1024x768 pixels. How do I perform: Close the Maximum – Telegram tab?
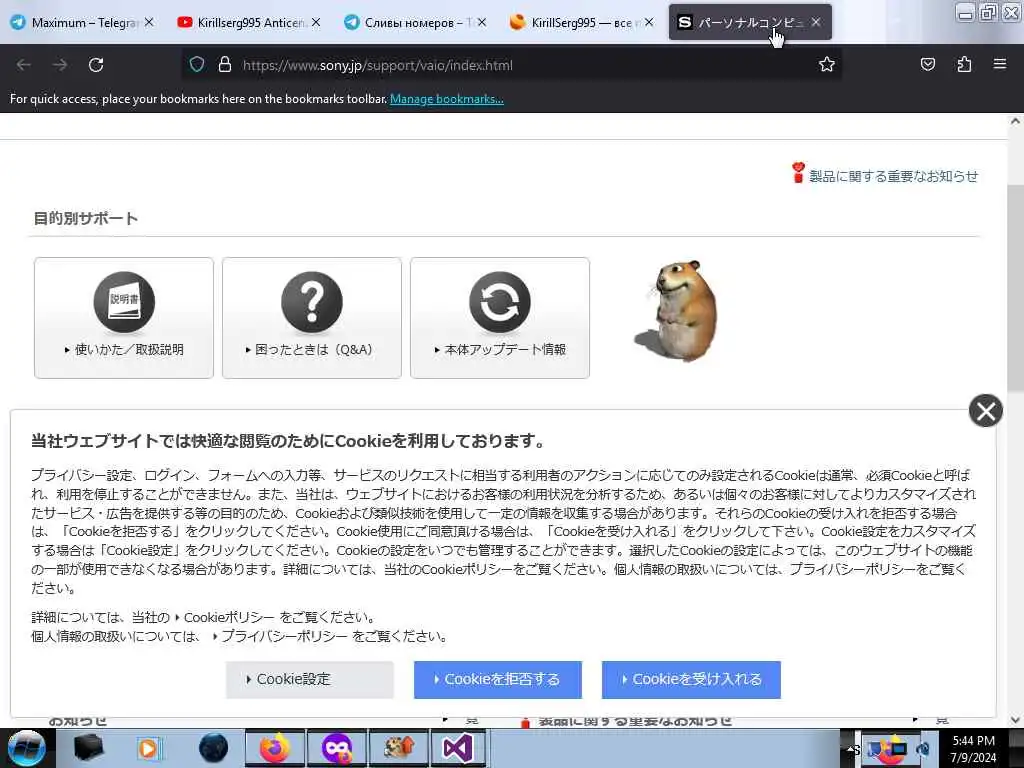pos(150,22)
